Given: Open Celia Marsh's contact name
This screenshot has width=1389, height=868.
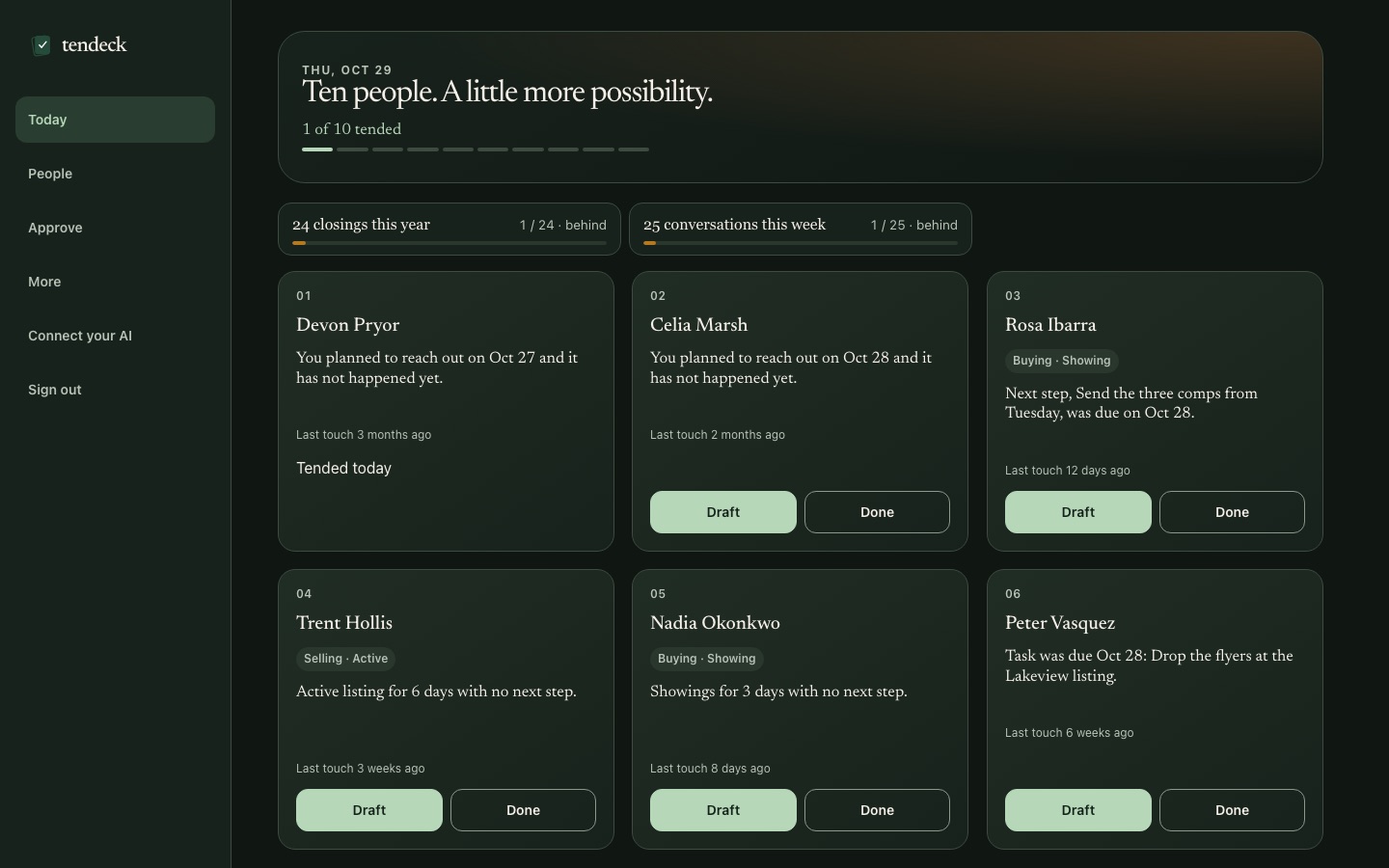Looking at the screenshot, I should click(x=698, y=325).
